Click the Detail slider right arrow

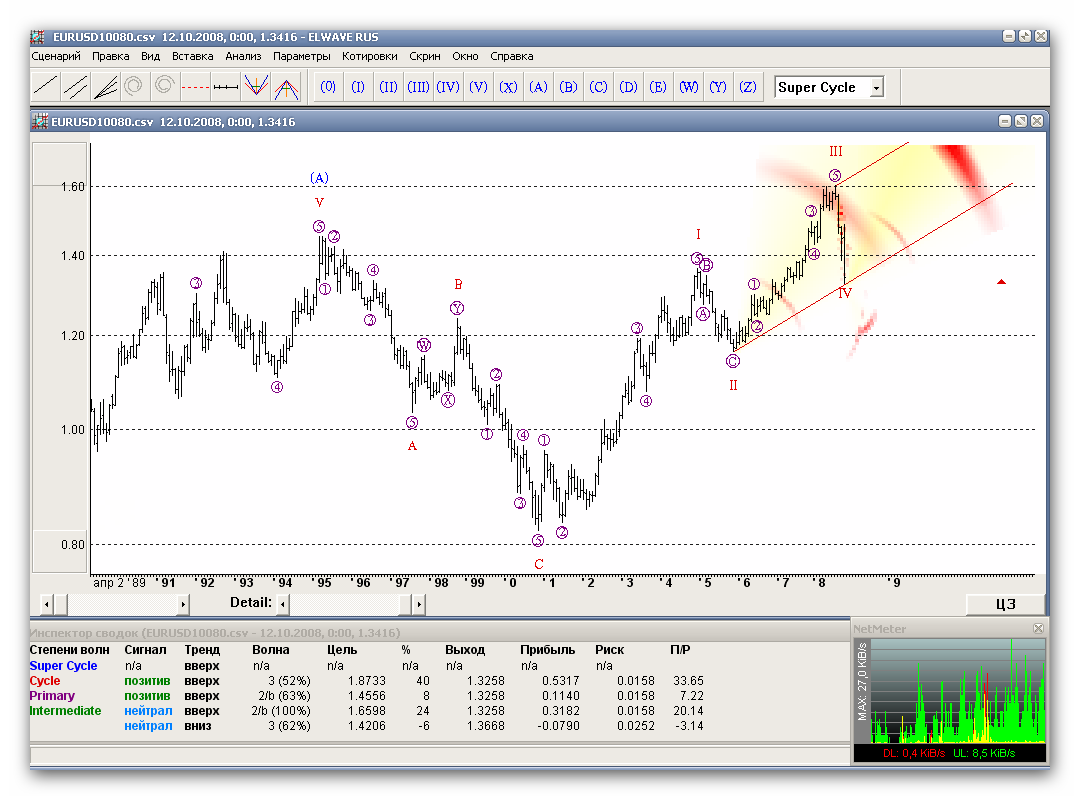pos(418,604)
